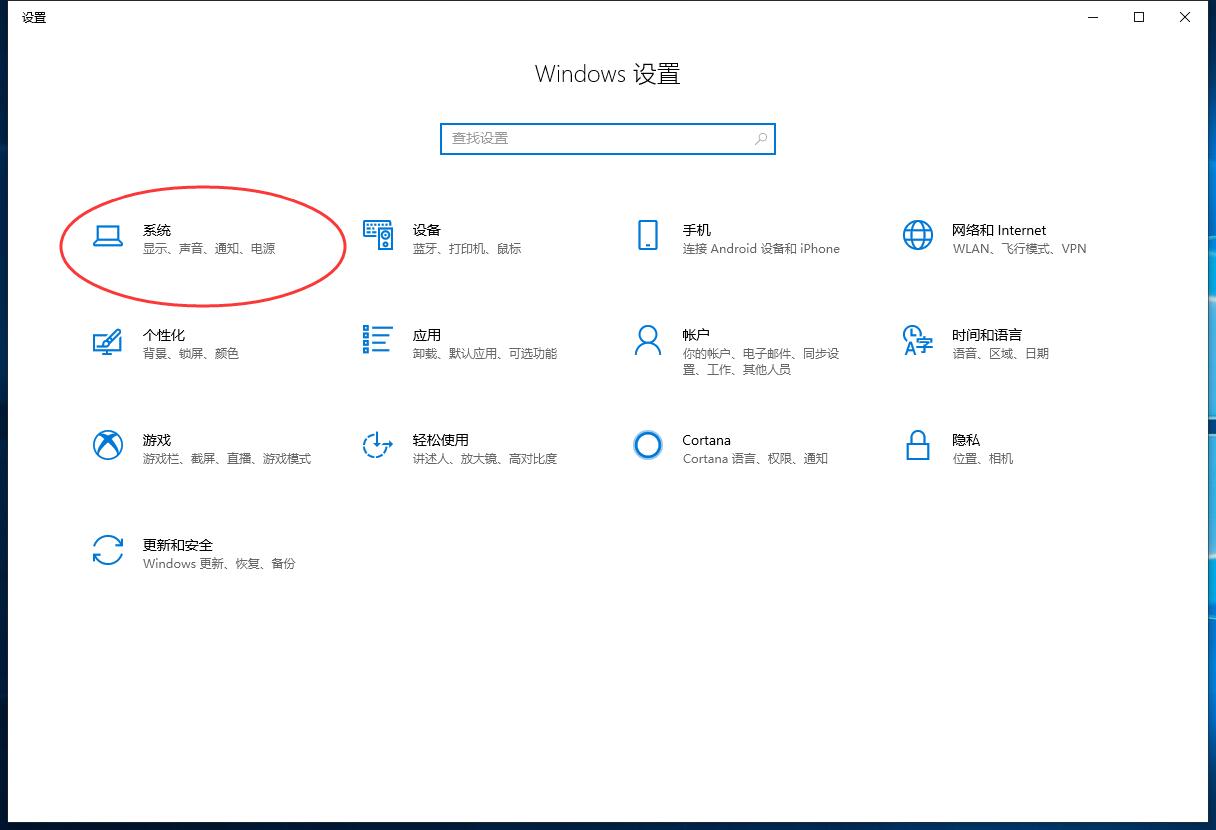The height and width of the screenshot is (830, 1216).
Task: Open the 网络和 Internet globe icon
Action: pyautogui.click(x=918, y=235)
